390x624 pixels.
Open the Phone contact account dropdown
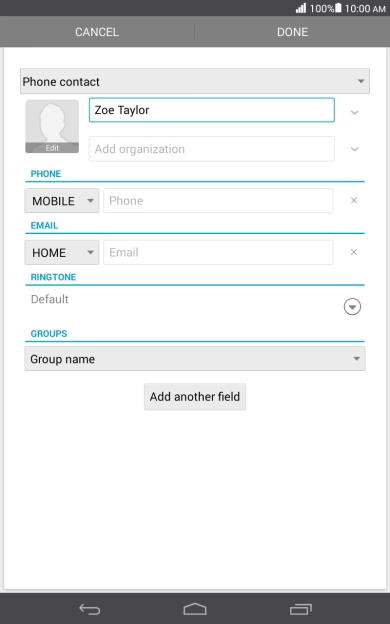(x=195, y=81)
